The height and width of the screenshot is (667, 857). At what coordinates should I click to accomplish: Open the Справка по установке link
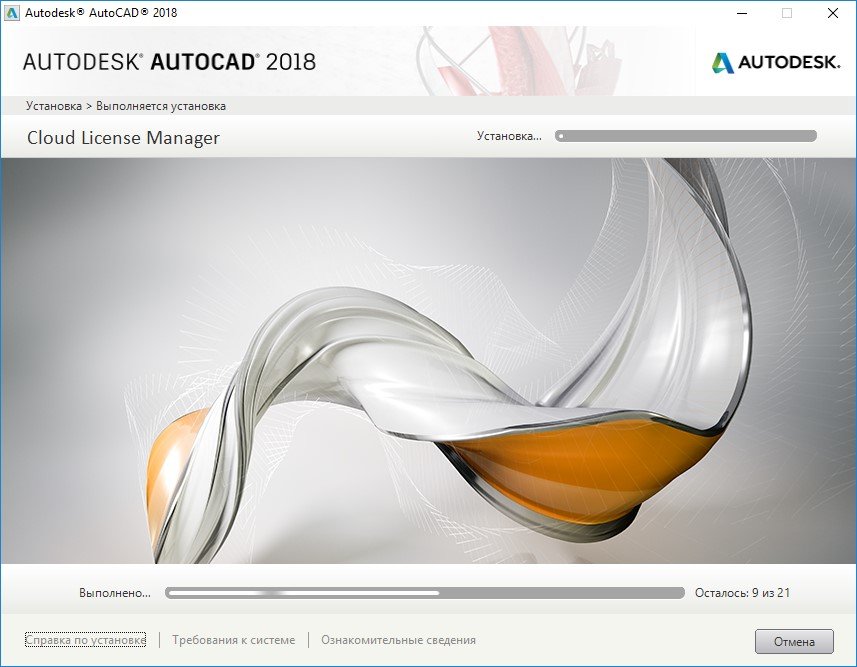(x=86, y=640)
